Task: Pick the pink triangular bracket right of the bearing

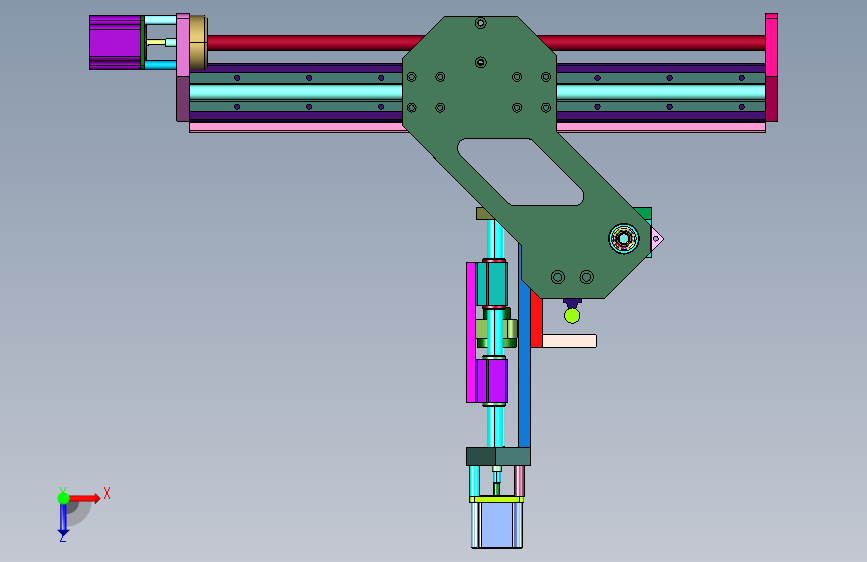Action: pyautogui.click(x=657, y=240)
